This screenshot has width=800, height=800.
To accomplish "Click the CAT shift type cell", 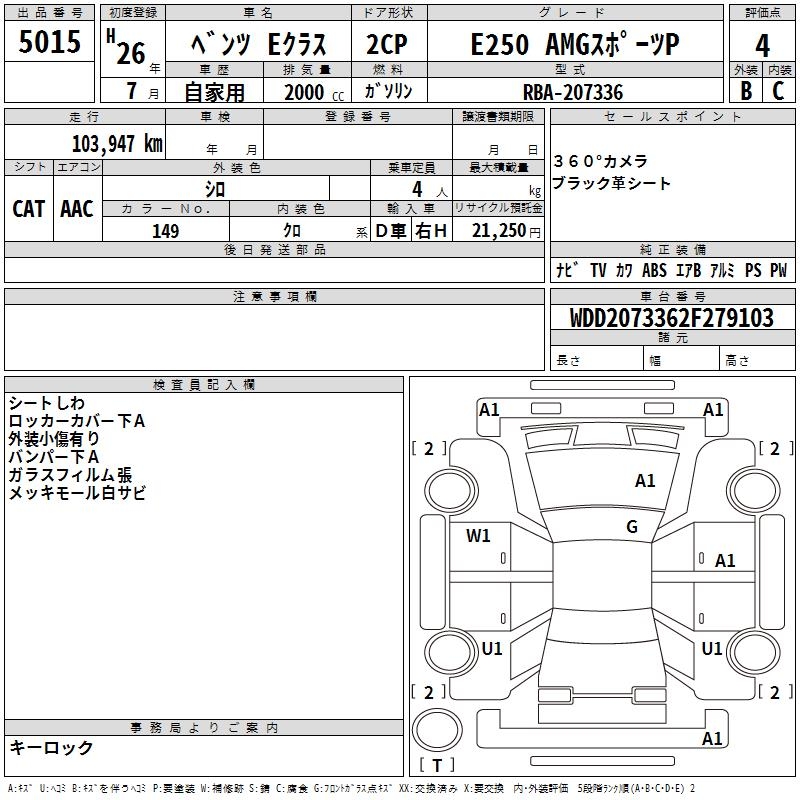I will click(x=29, y=208).
